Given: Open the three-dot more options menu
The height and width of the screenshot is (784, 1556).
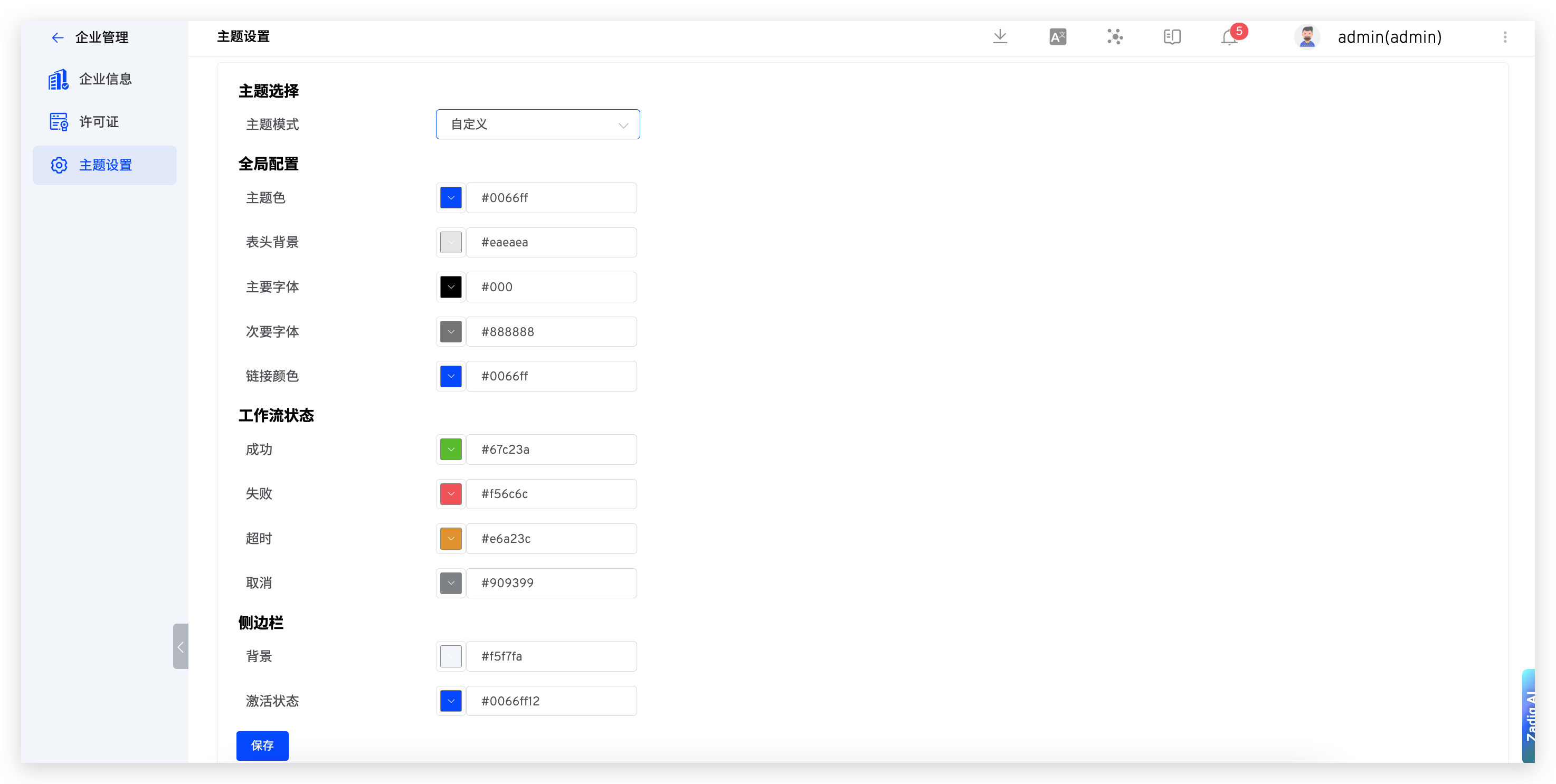Looking at the screenshot, I should [1505, 37].
